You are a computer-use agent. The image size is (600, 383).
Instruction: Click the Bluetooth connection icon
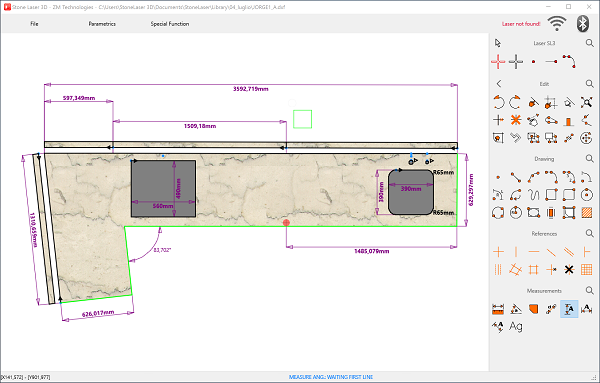582,24
